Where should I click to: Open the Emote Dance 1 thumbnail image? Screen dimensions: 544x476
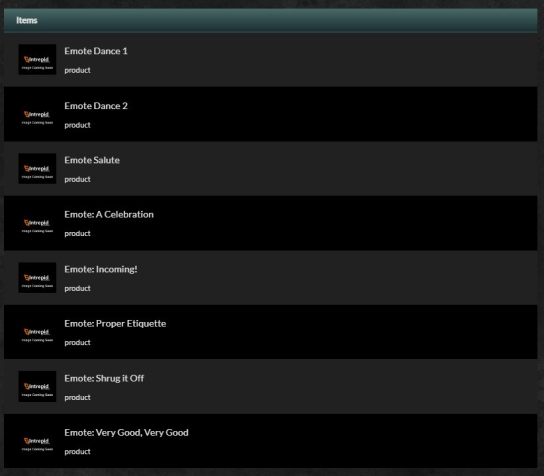37,59
